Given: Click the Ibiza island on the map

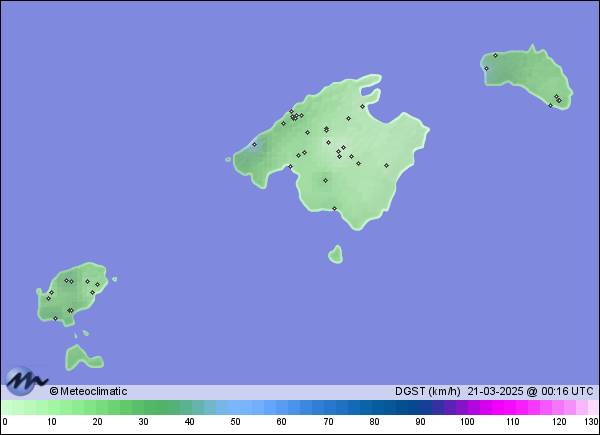Looking at the screenshot, I should coord(75,295).
